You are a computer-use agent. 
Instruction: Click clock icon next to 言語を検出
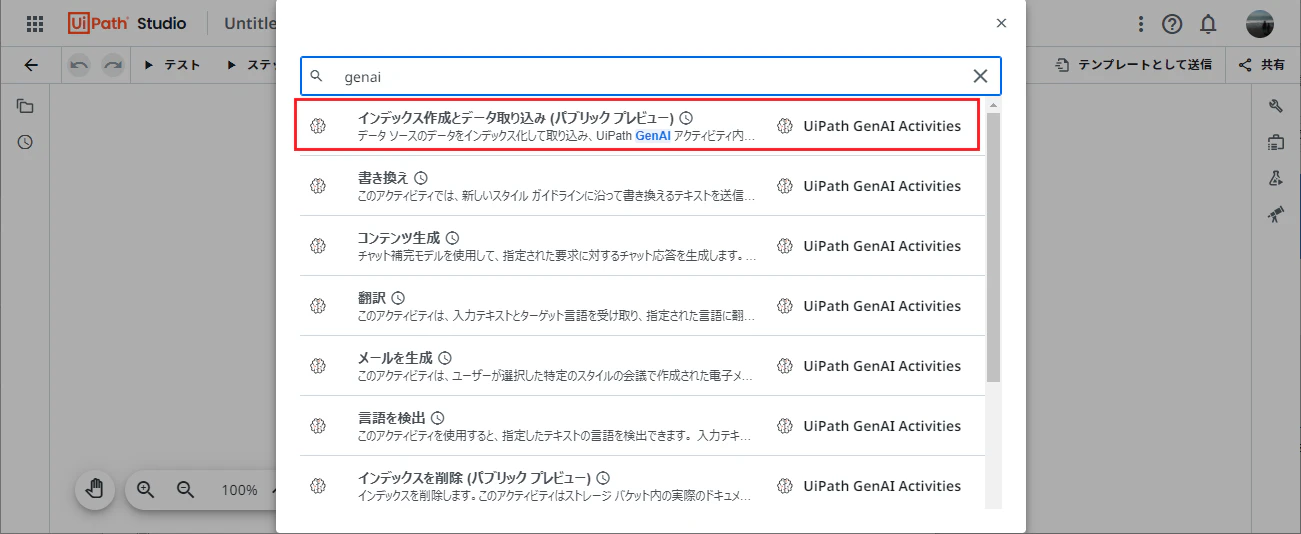[437, 418]
